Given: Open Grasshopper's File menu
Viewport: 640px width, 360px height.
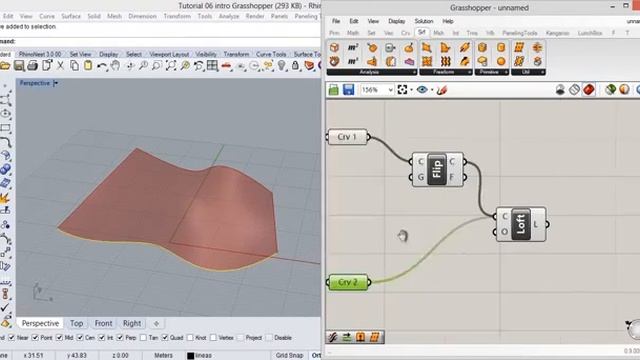Looking at the screenshot, I should [336, 21].
